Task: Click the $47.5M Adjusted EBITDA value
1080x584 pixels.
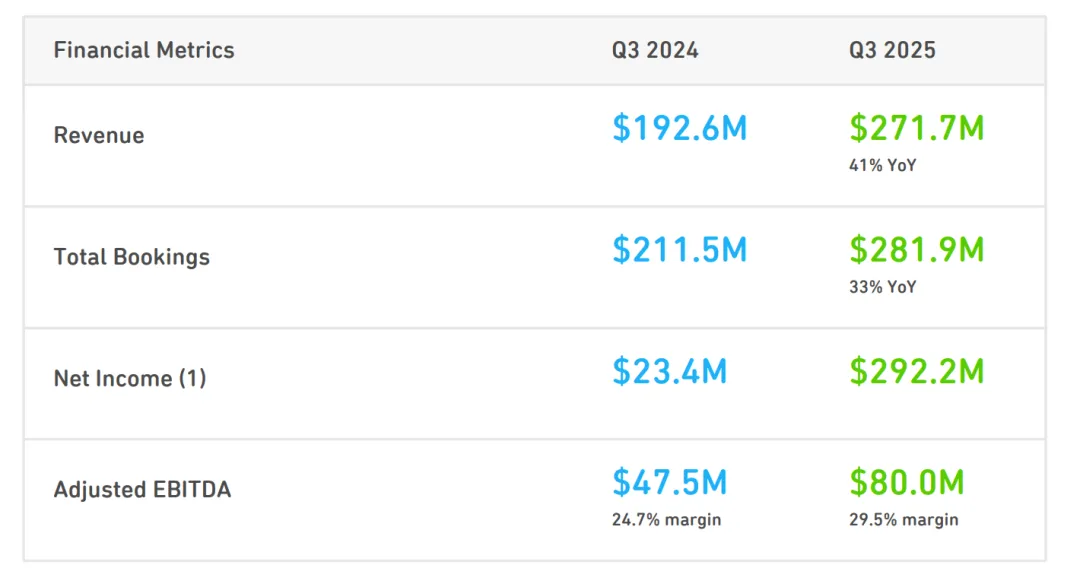Action: coord(669,482)
